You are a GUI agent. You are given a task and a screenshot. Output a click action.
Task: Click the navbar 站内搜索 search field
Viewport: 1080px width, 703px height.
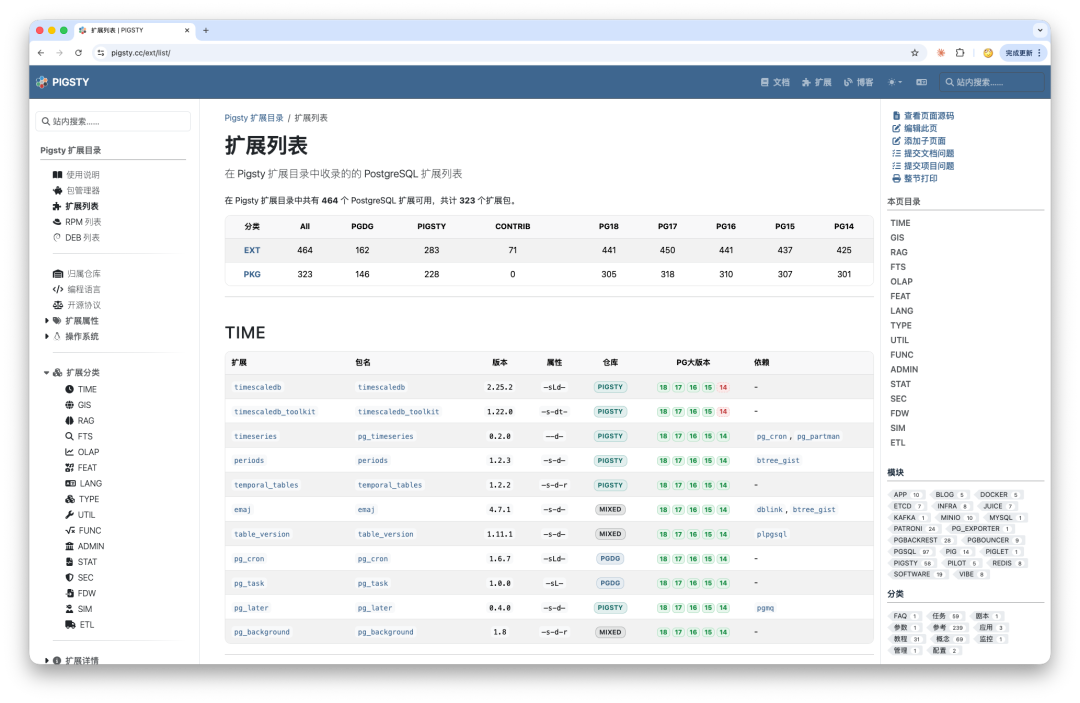[992, 82]
